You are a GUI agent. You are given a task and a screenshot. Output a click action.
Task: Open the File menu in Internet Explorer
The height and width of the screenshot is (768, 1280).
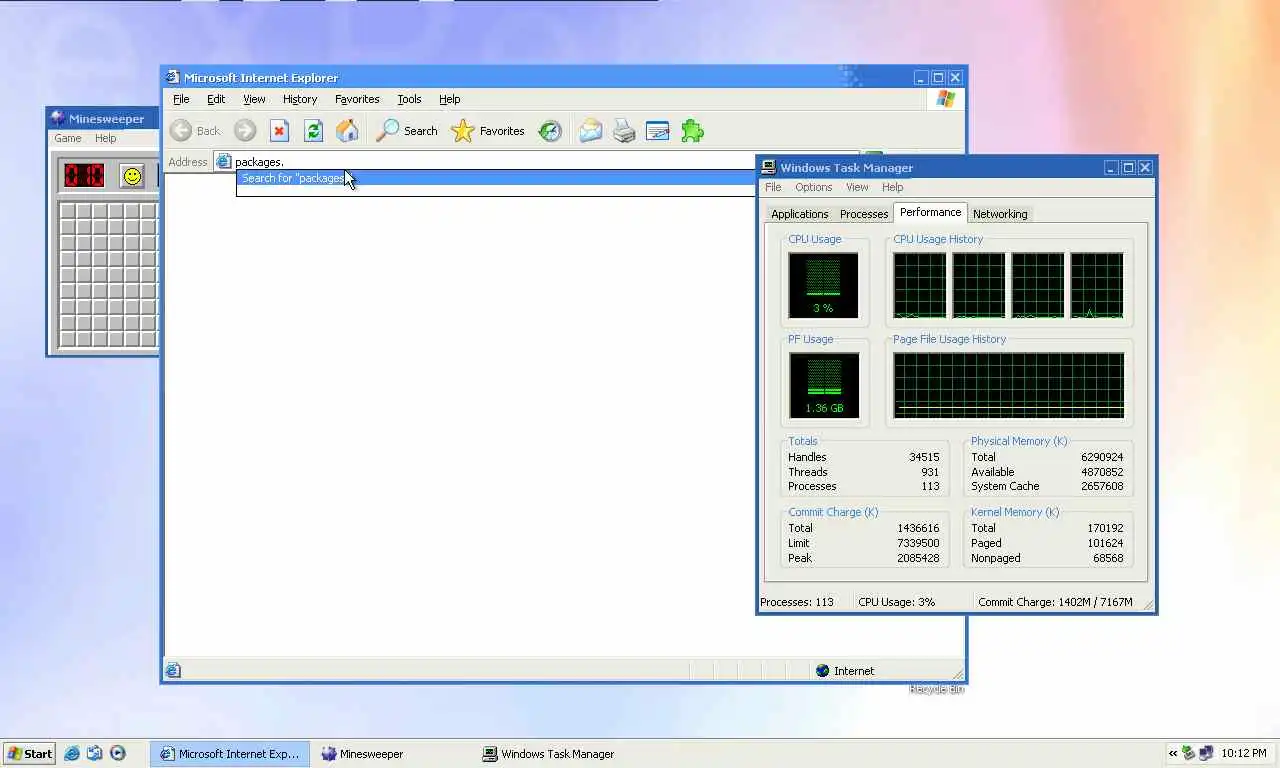tap(181, 99)
